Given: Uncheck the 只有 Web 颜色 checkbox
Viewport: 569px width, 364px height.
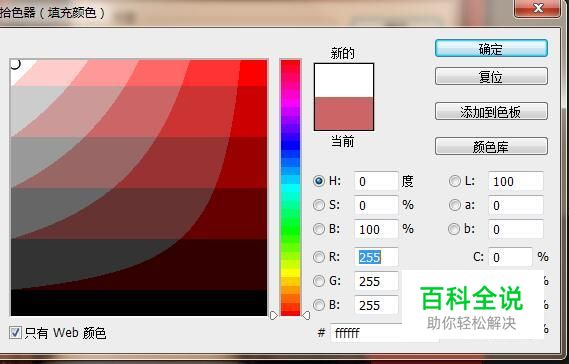Looking at the screenshot, I should tap(15, 332).
